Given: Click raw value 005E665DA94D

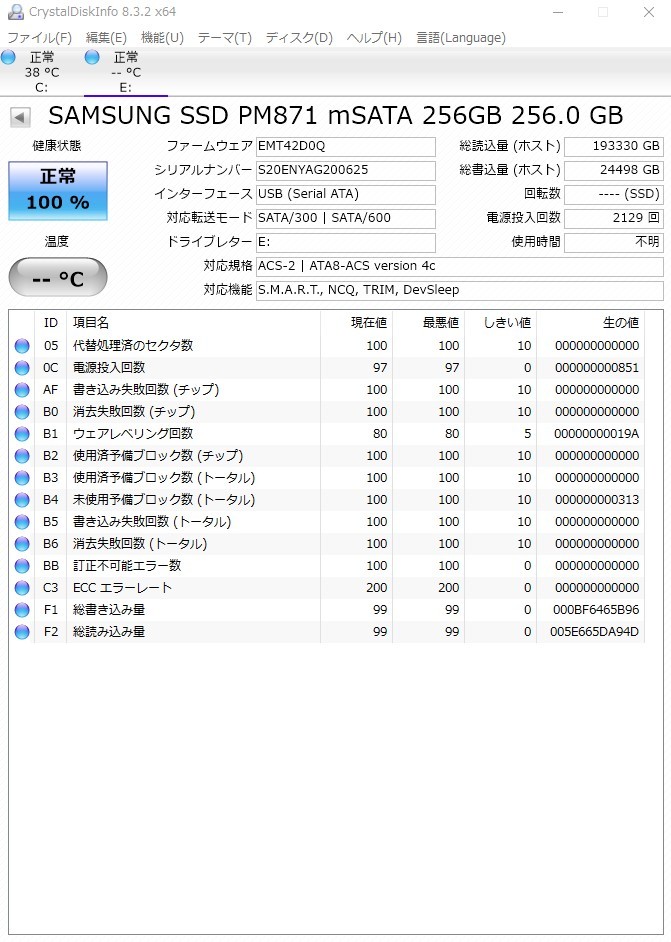Looking at the screenshot, I should coord(595,632).
